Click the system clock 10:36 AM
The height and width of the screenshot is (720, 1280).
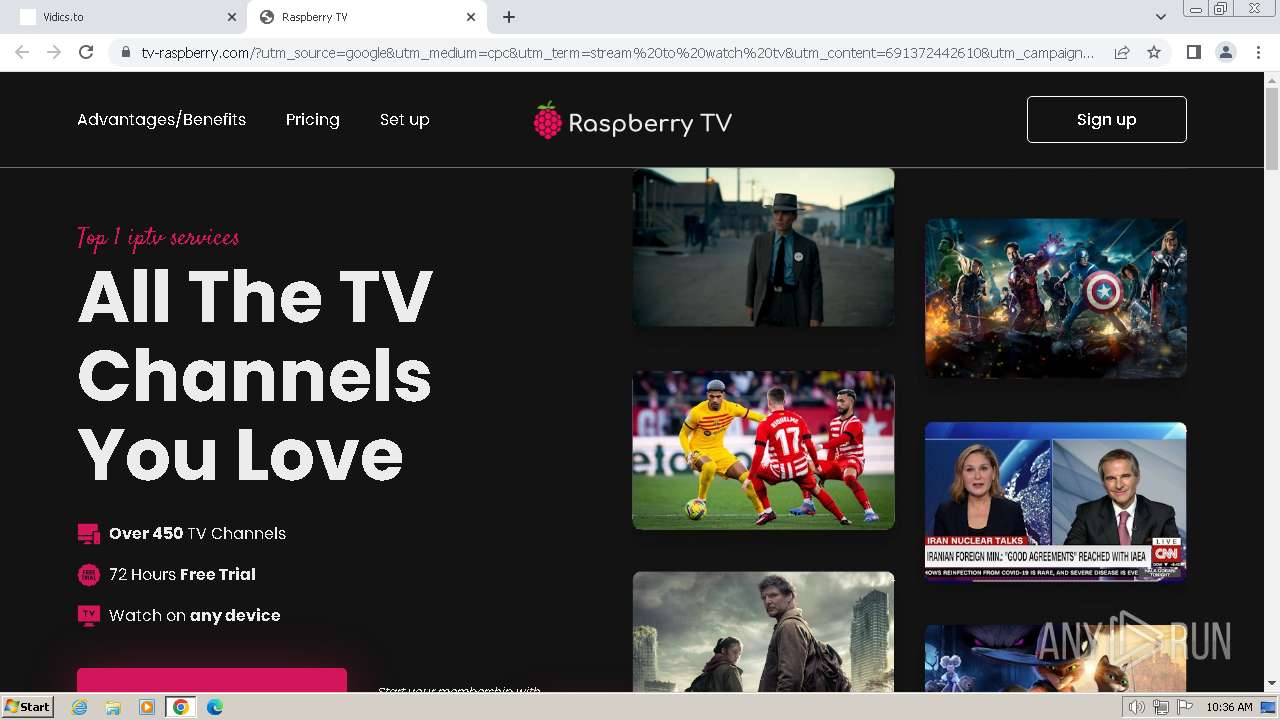1229,707
